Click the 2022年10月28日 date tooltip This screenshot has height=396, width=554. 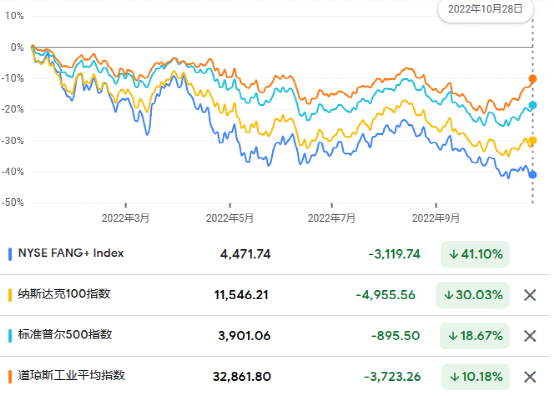click(485, 9)
